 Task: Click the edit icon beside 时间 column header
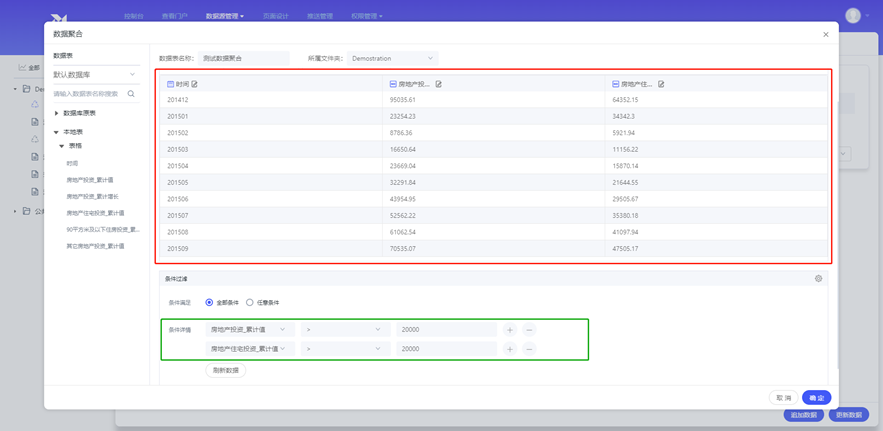click(x=195, y=84)
